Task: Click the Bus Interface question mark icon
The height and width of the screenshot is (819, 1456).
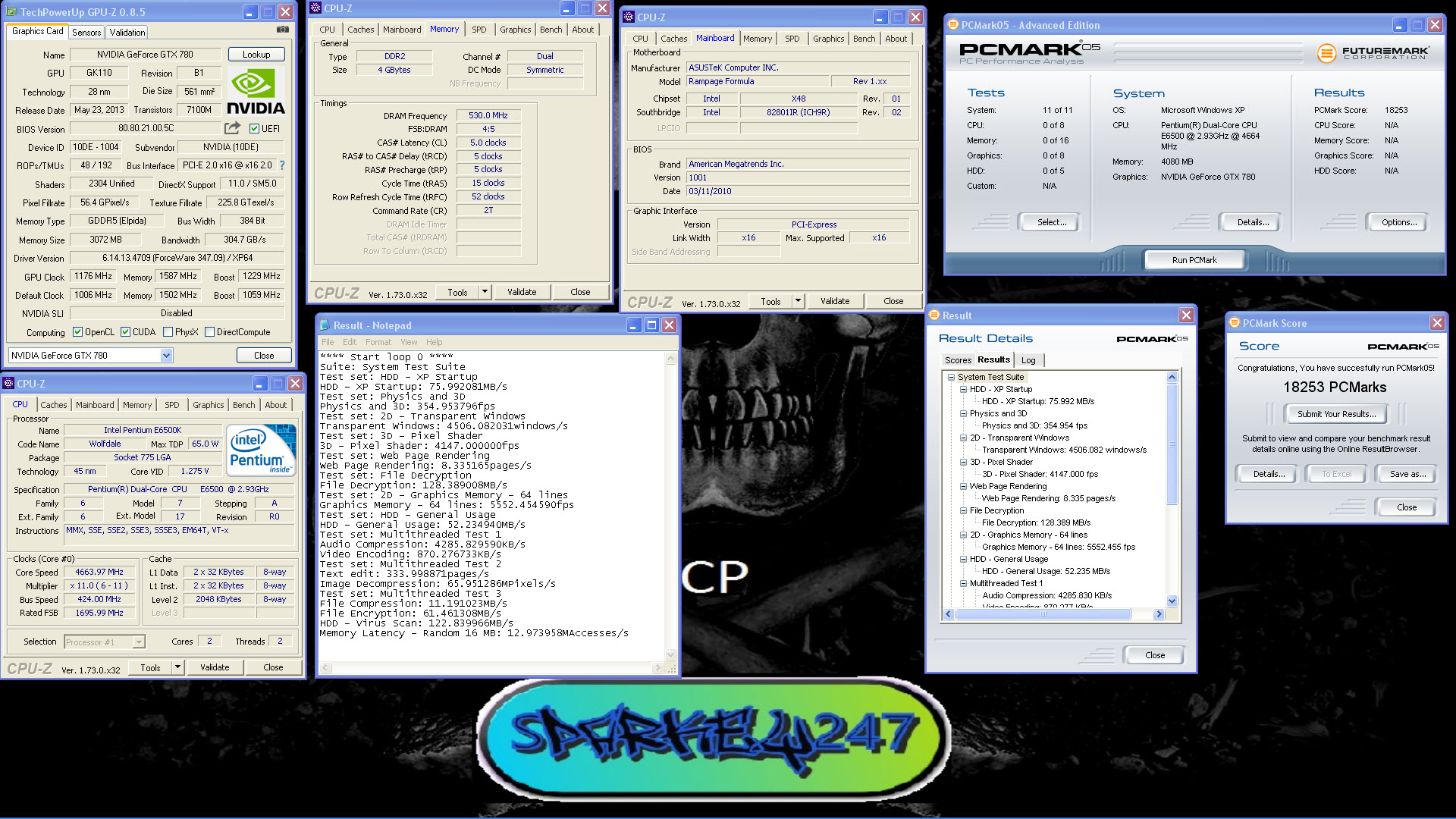Action: point(282,165)
